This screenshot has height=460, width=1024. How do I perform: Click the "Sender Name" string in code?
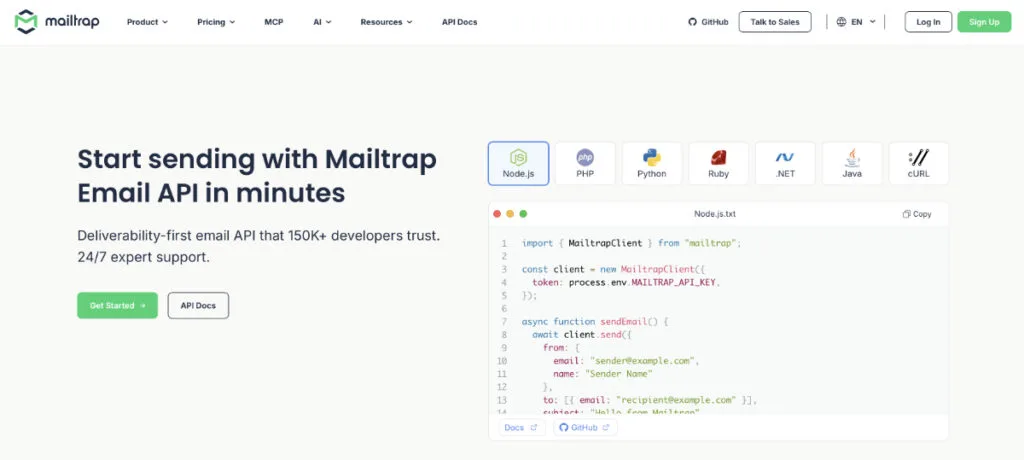point(618,374)
